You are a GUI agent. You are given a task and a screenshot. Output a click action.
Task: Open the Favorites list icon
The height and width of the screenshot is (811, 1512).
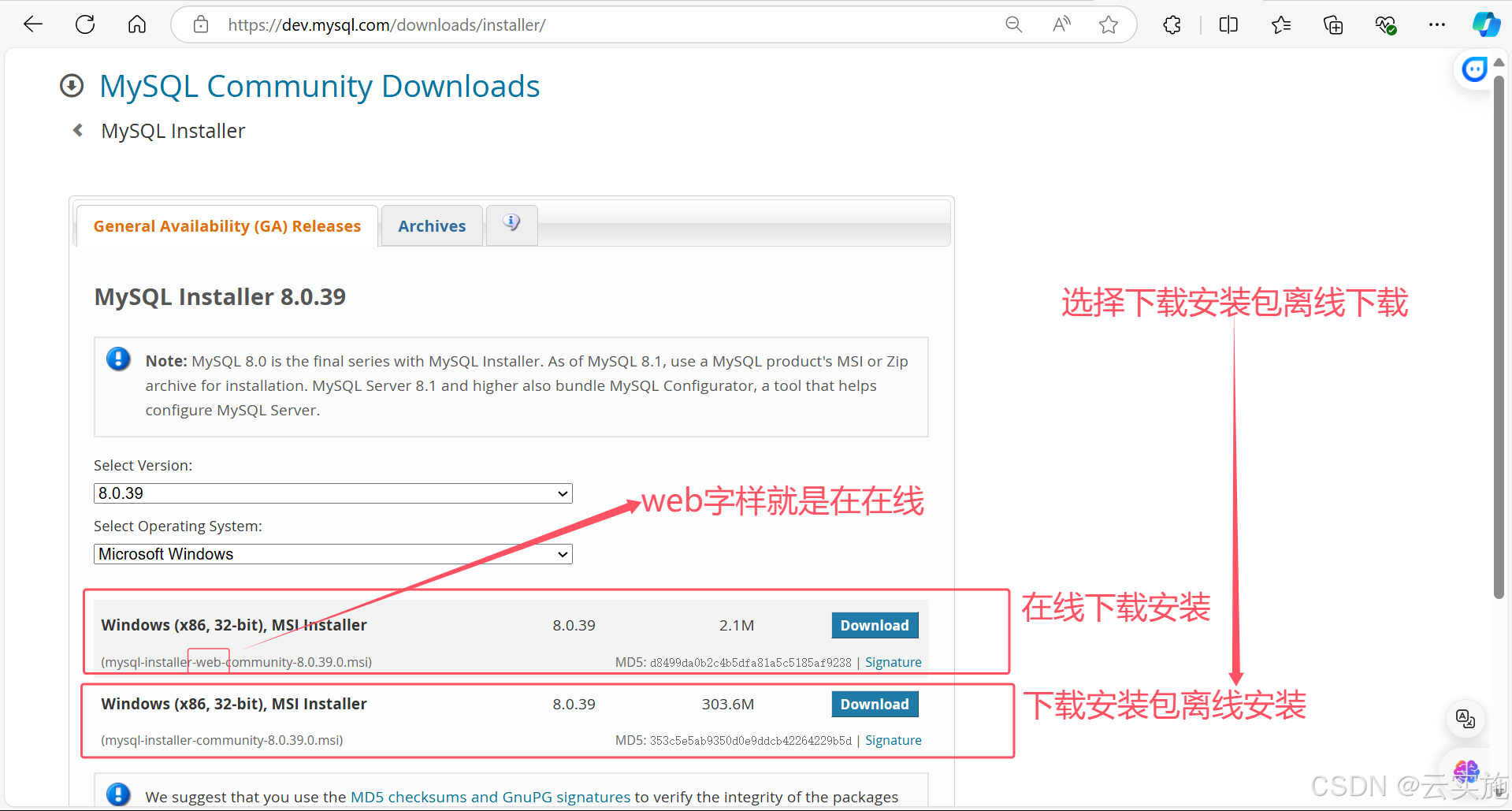click(1281, 24)
